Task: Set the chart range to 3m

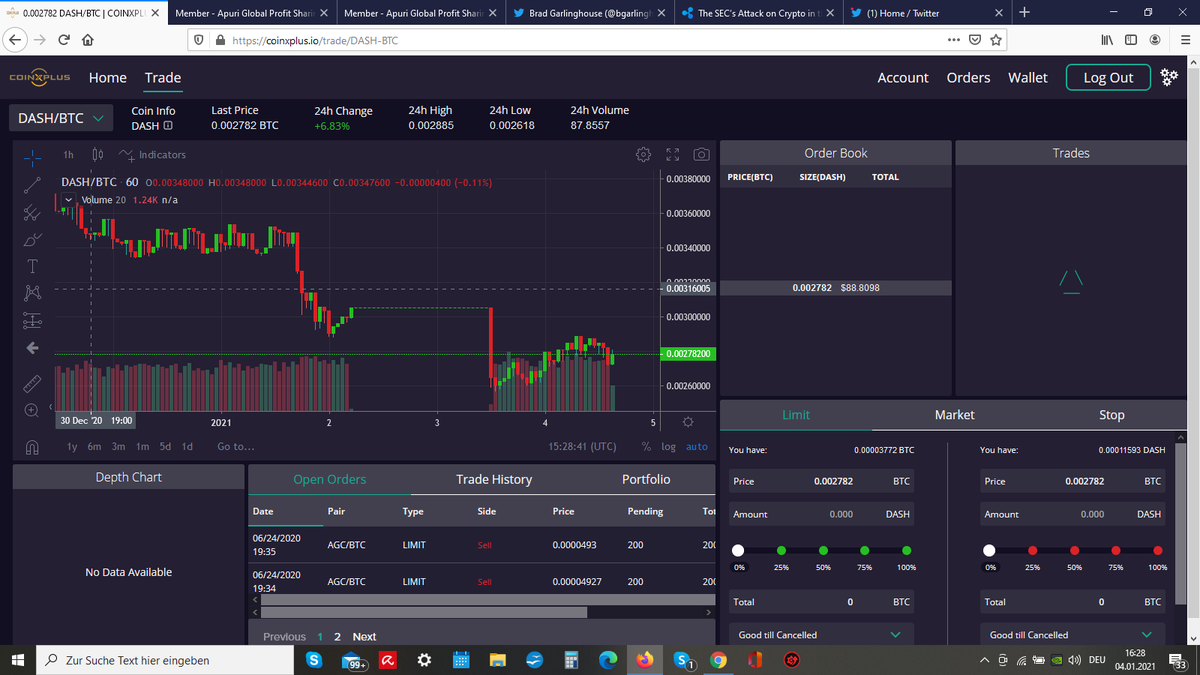Action: [x=118, y=447]
